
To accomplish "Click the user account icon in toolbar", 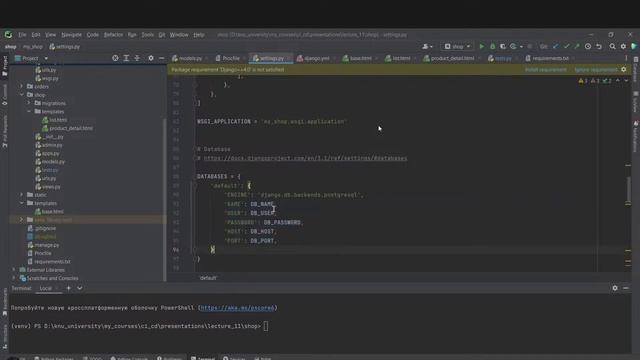I will [427, 47].
